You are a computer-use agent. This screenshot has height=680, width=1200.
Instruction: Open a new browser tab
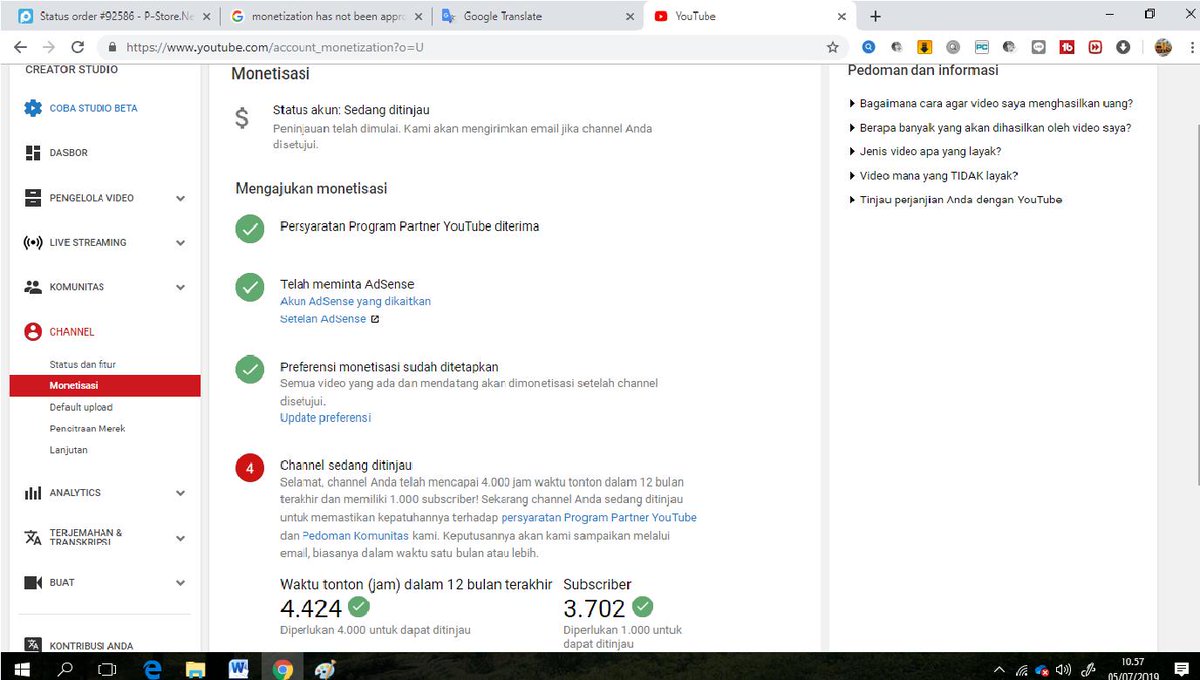click(875, 16)
